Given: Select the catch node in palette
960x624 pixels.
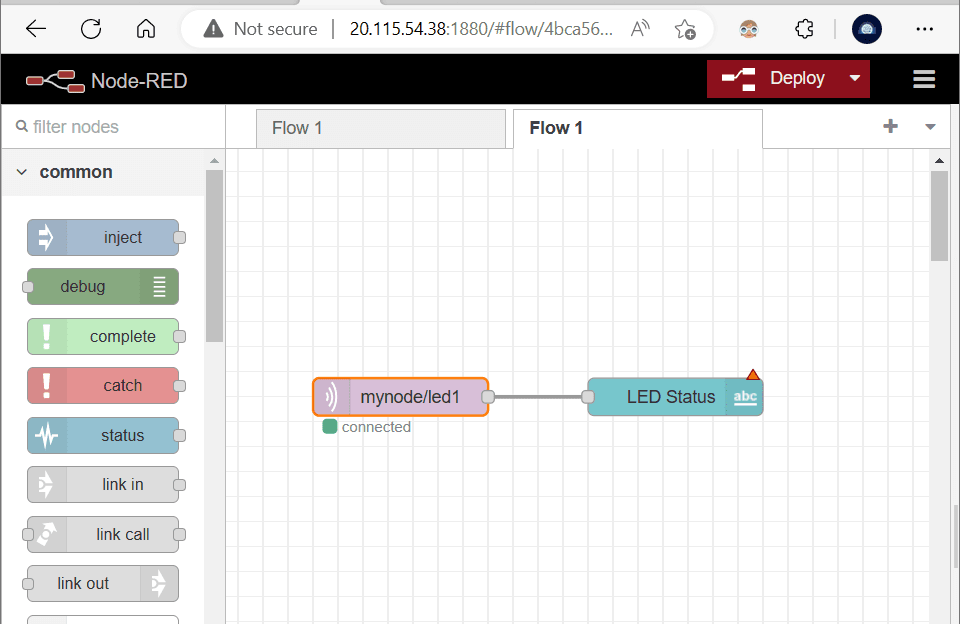Looking at the screenshot, I should point(103,386).
